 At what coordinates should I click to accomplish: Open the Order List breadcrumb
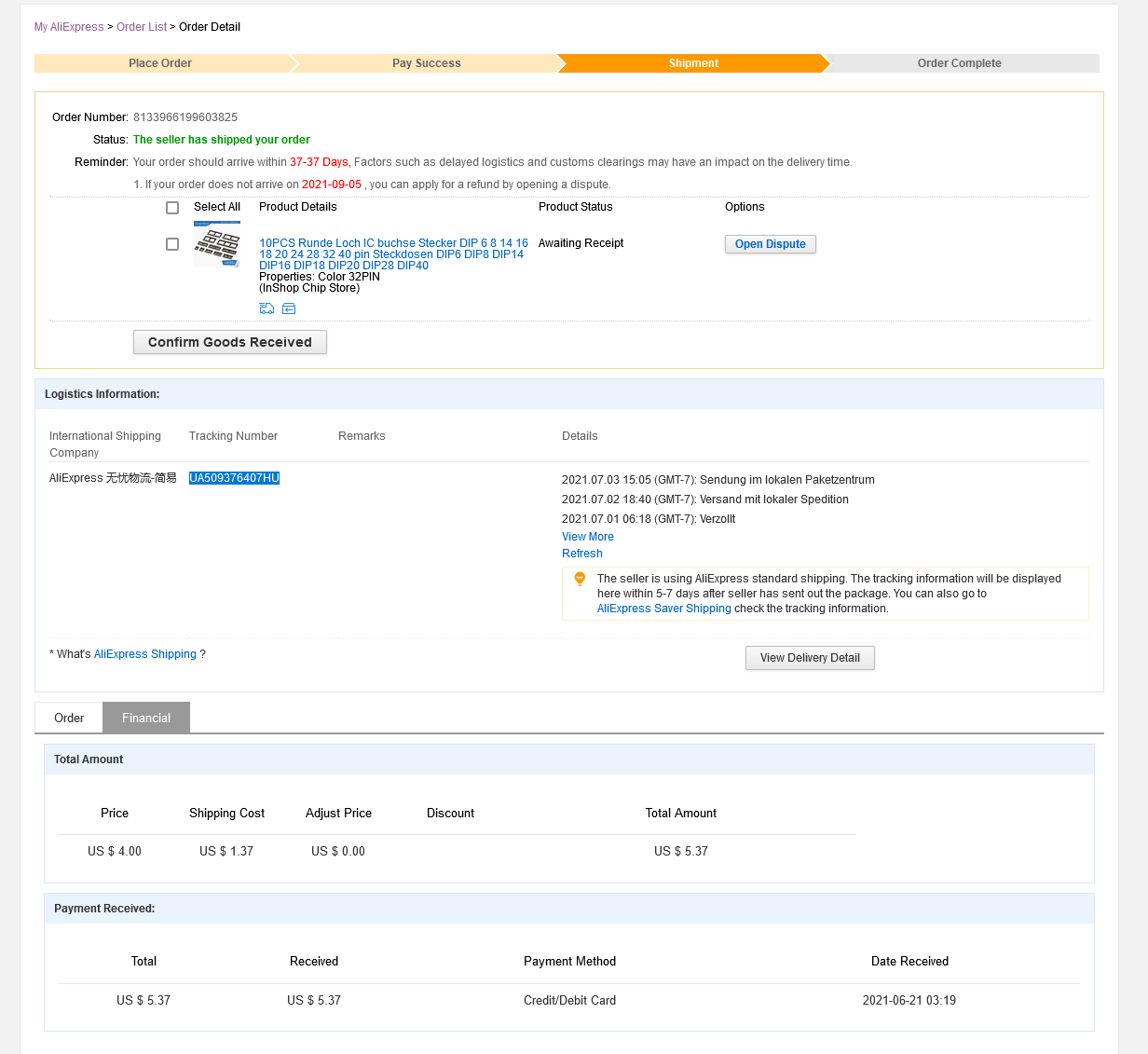(x=142, y=27)
